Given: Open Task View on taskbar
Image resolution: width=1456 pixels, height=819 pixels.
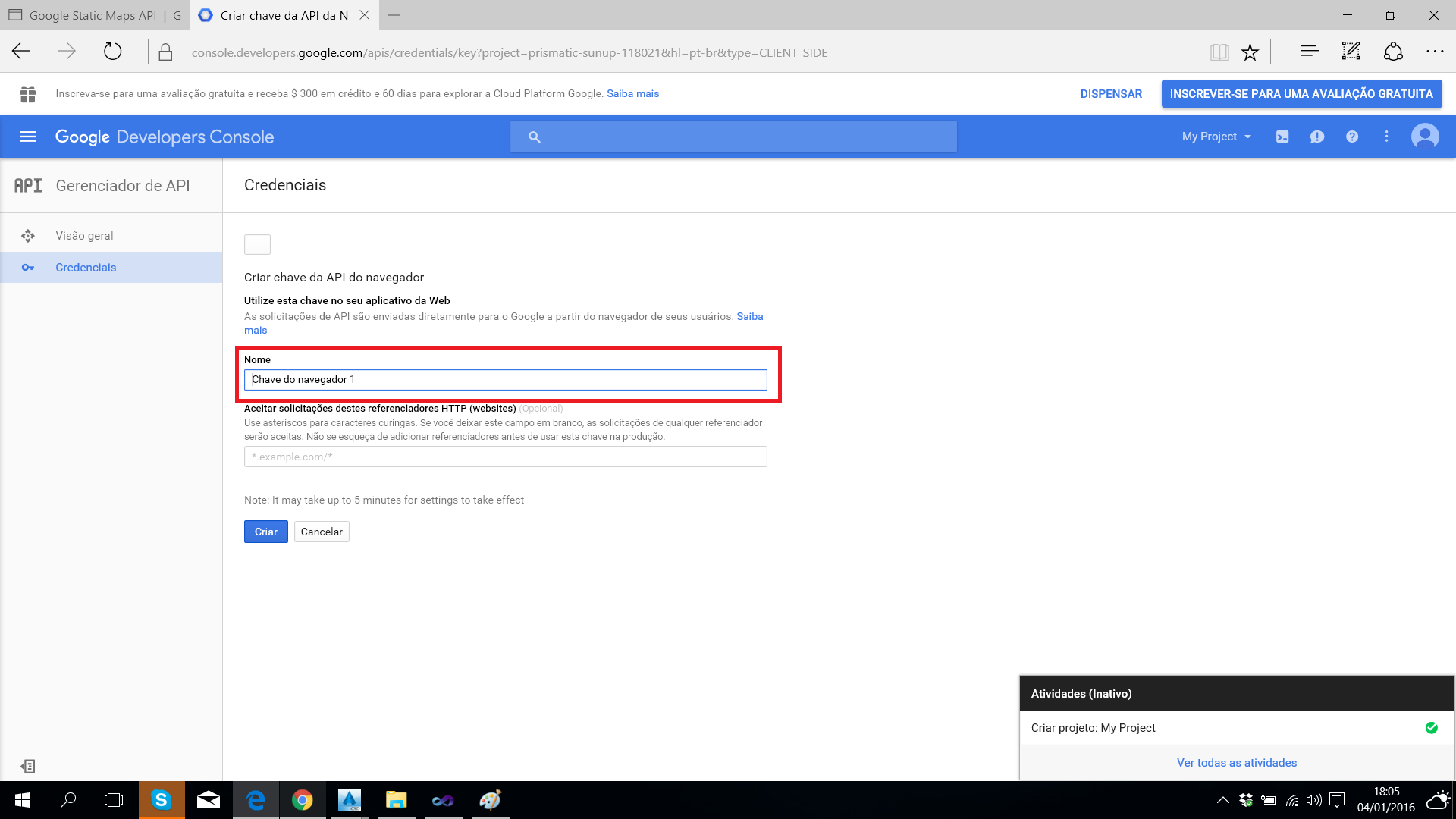Looking at the screenshot, I should click(114, 800).
